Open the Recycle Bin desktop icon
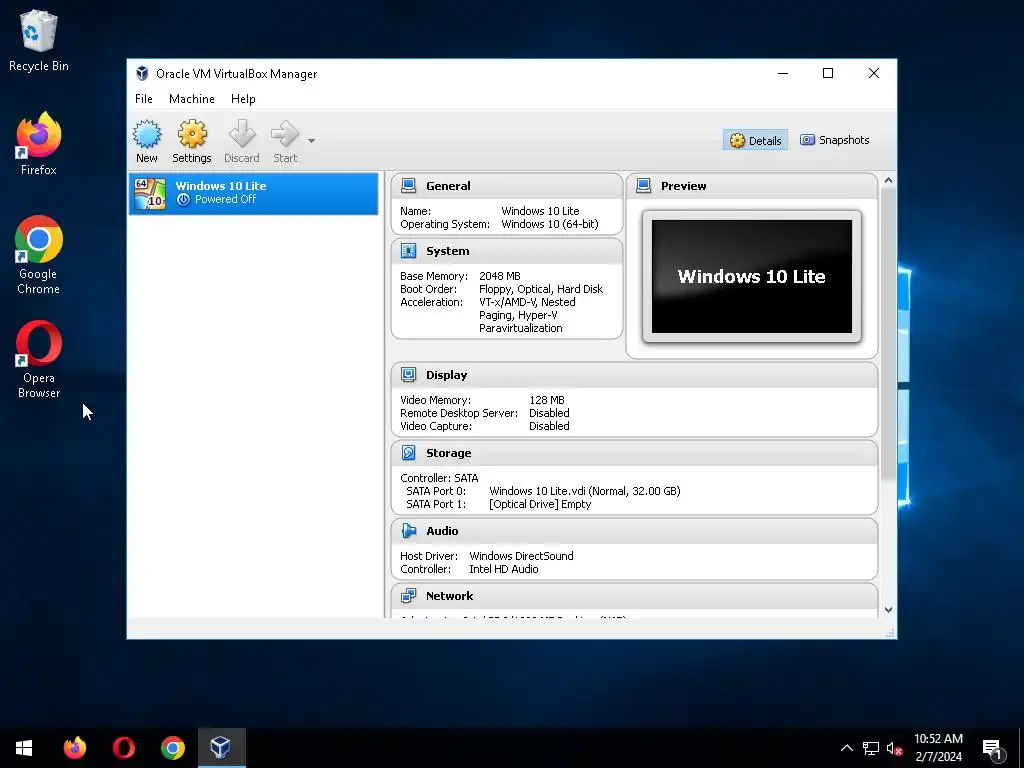 pyautogui.click(x=39, y=40)
